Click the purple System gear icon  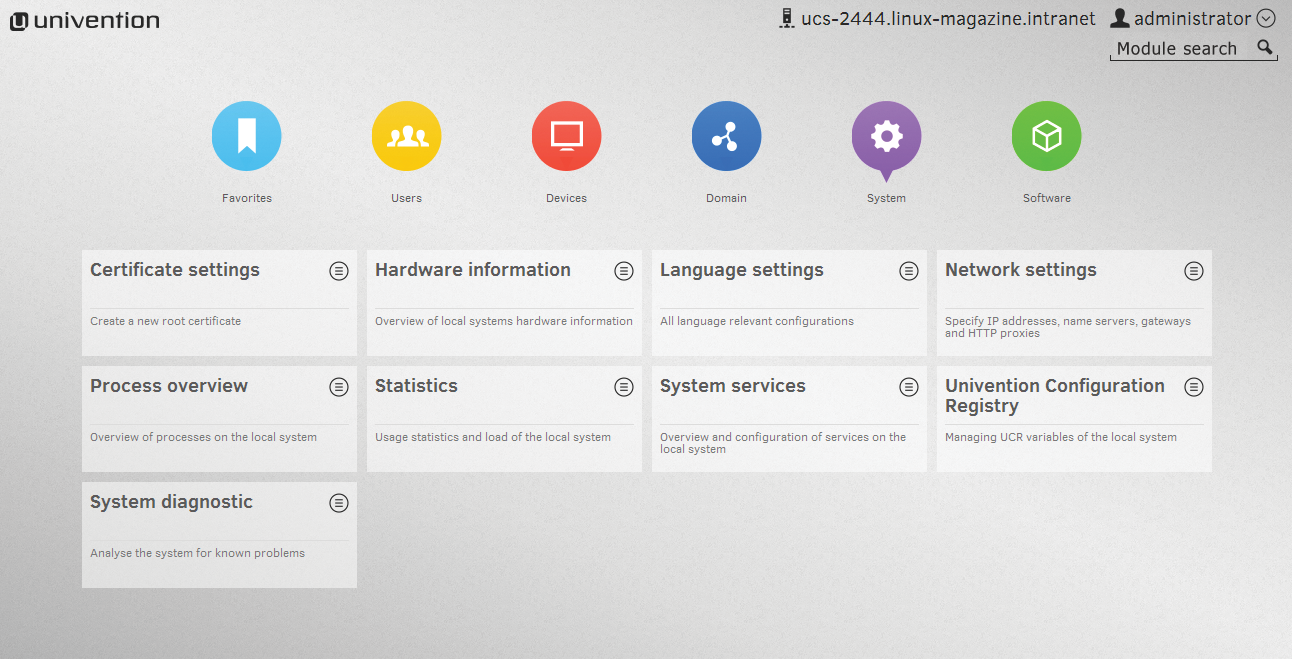[x=886, y=136]
